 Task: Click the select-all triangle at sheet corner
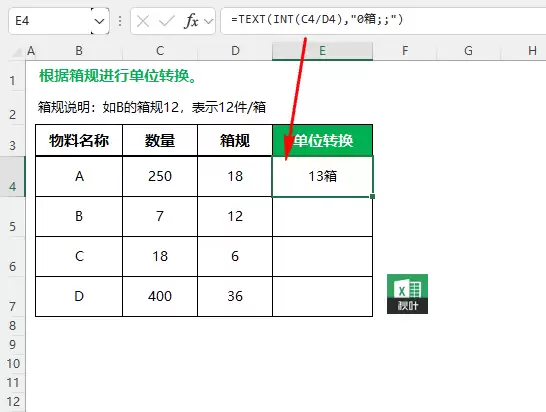[x=17, y=52]
